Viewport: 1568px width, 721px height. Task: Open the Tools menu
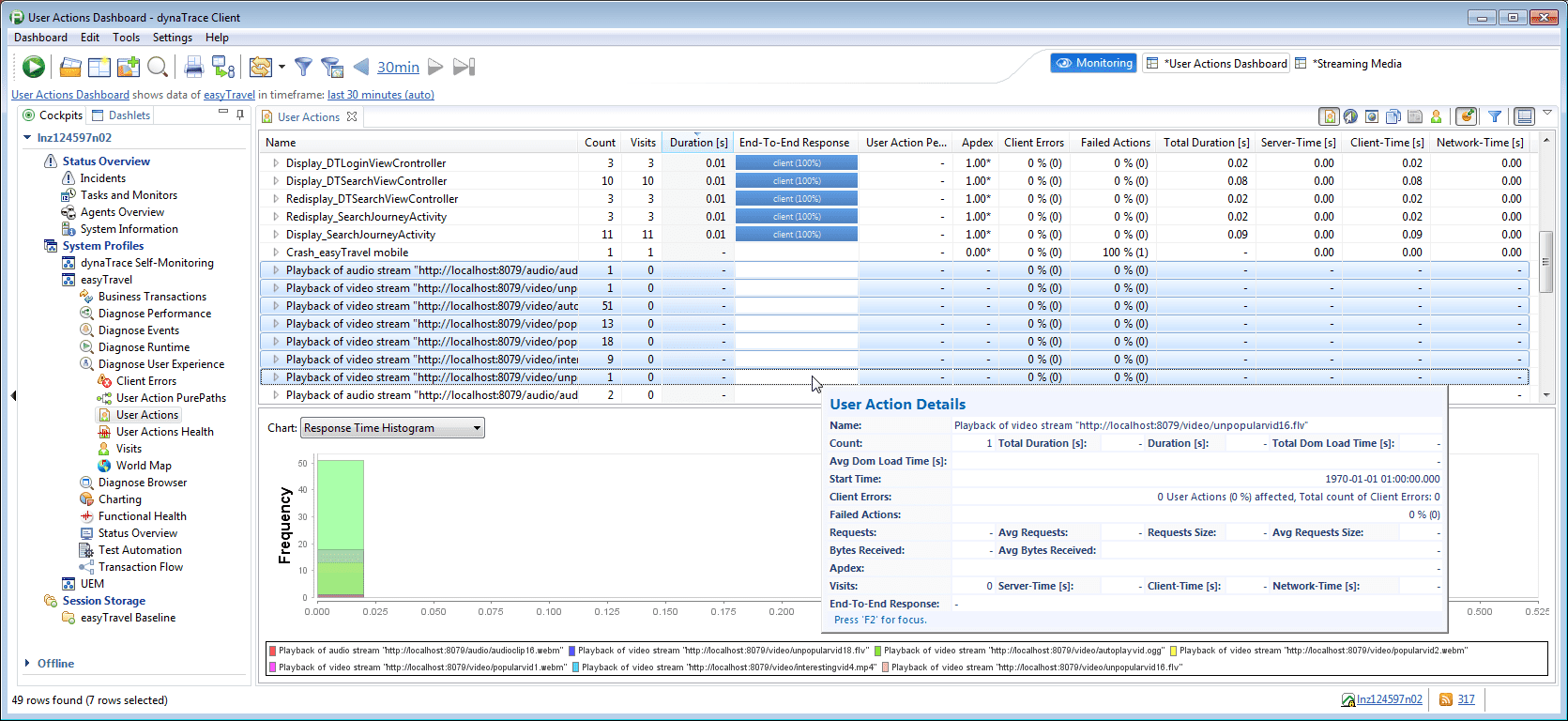[x=126, y=38]
